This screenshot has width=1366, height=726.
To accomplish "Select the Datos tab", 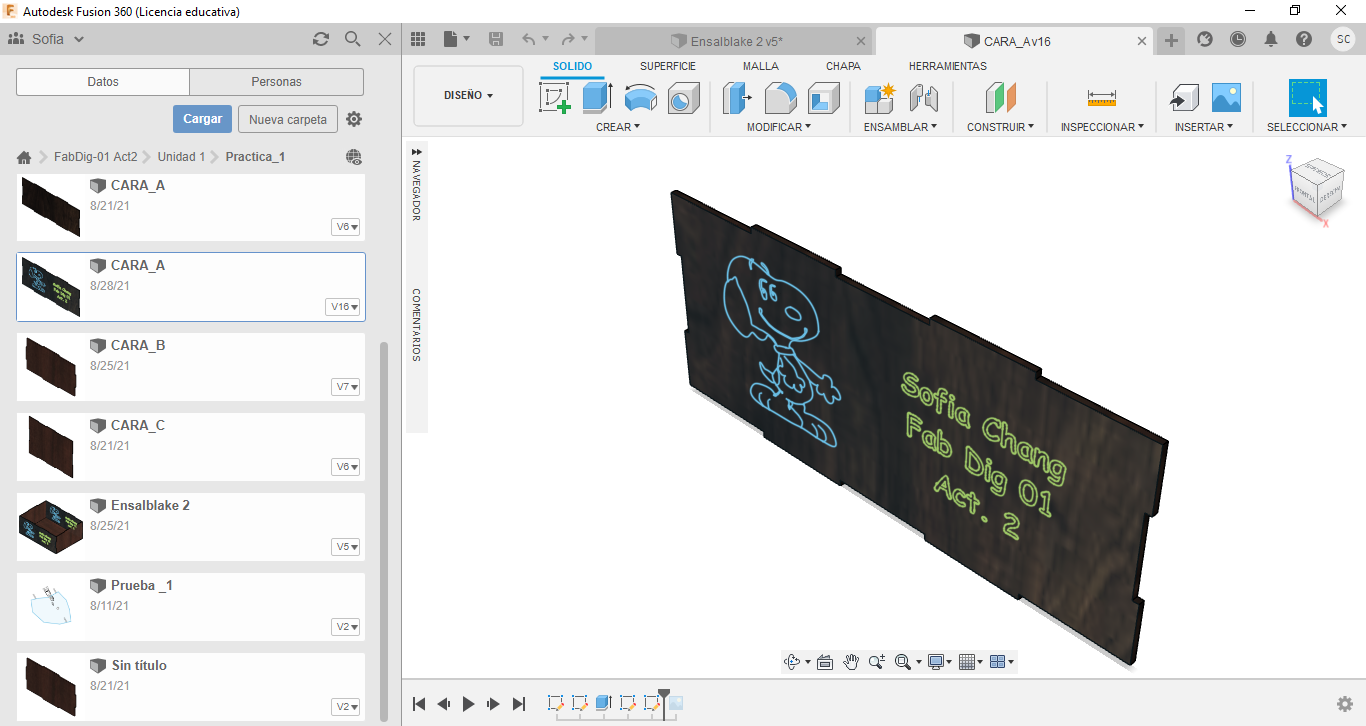I will pyautogui.click(x=103, y=82).
